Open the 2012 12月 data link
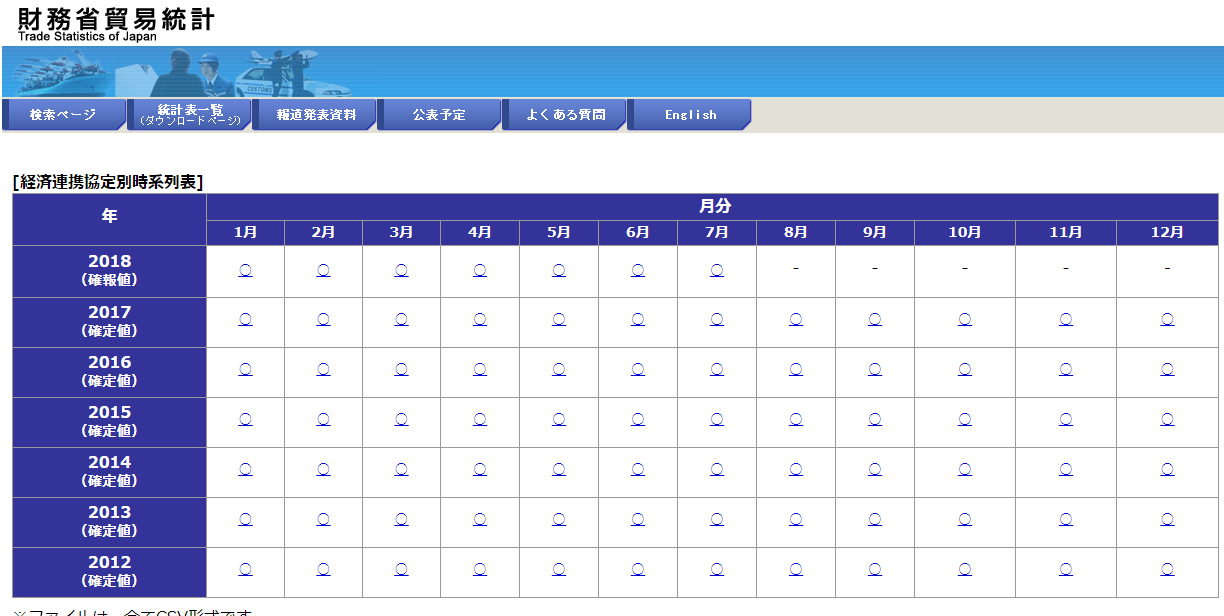 1167,570
